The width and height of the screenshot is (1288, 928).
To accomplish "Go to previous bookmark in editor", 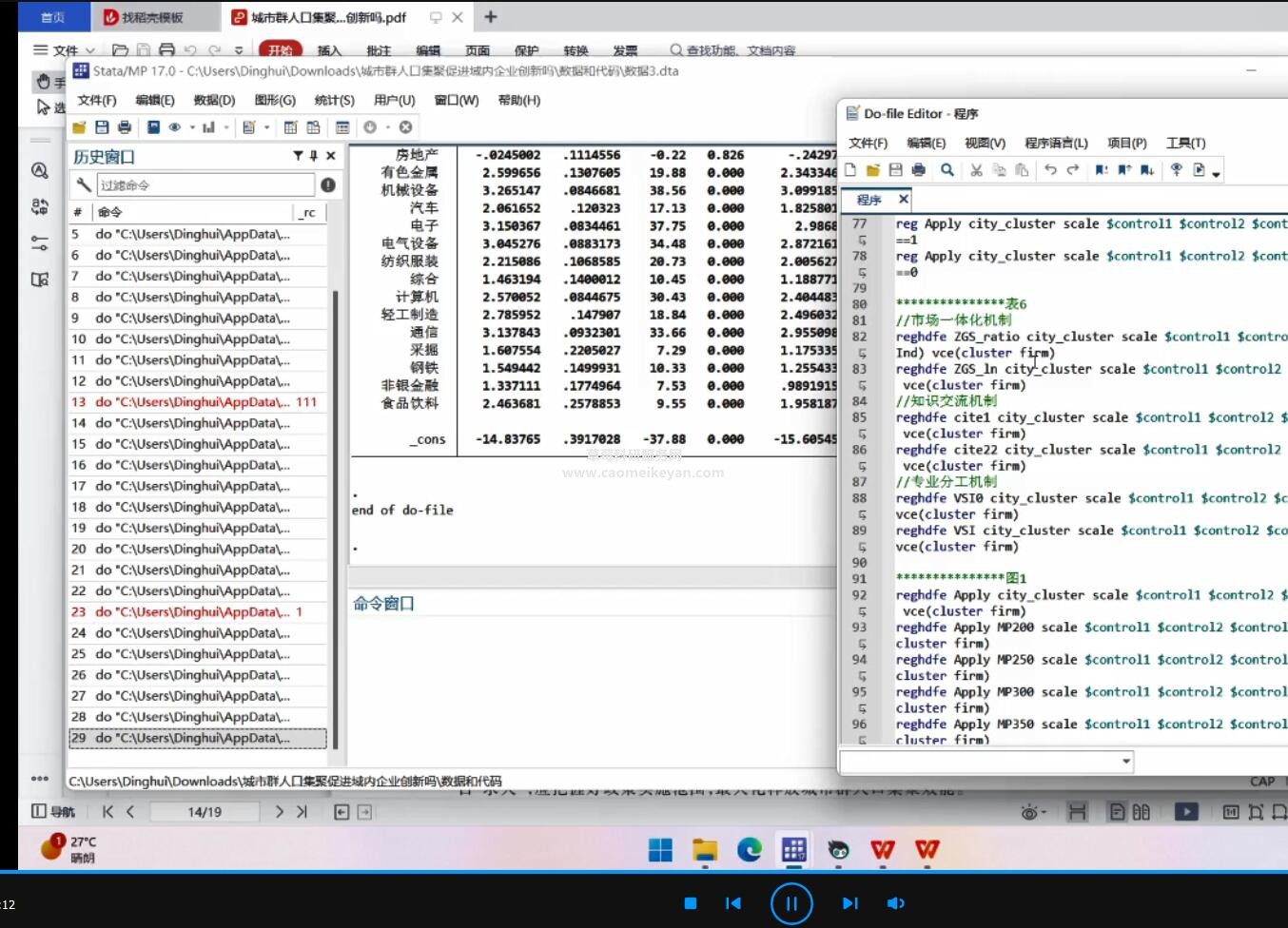I will click(1124, 170).
